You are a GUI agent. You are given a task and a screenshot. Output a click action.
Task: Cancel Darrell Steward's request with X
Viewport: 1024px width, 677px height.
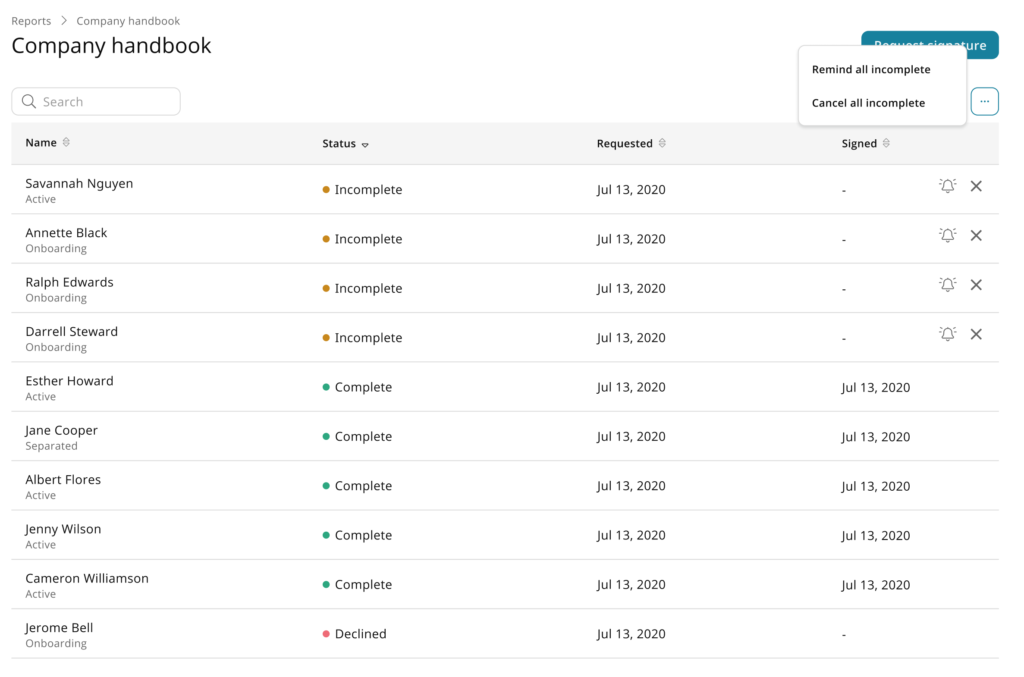pos(976,334)
